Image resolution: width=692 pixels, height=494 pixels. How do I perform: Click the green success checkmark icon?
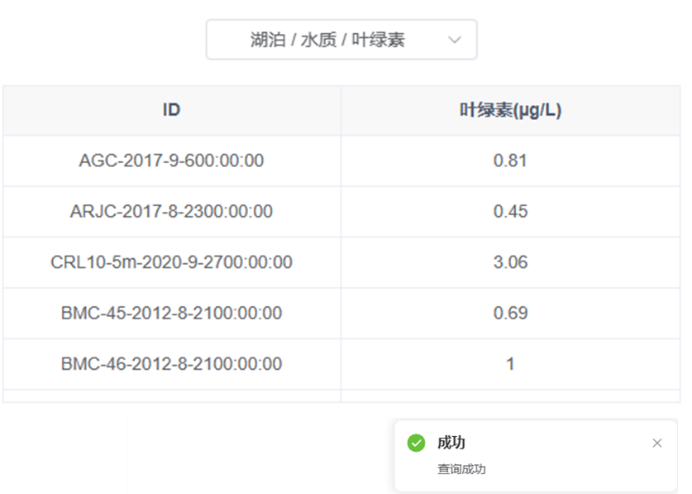click(x=416, y=443)
